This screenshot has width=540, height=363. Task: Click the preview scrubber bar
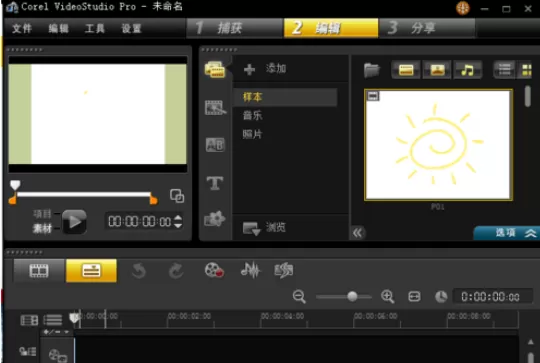84,195
